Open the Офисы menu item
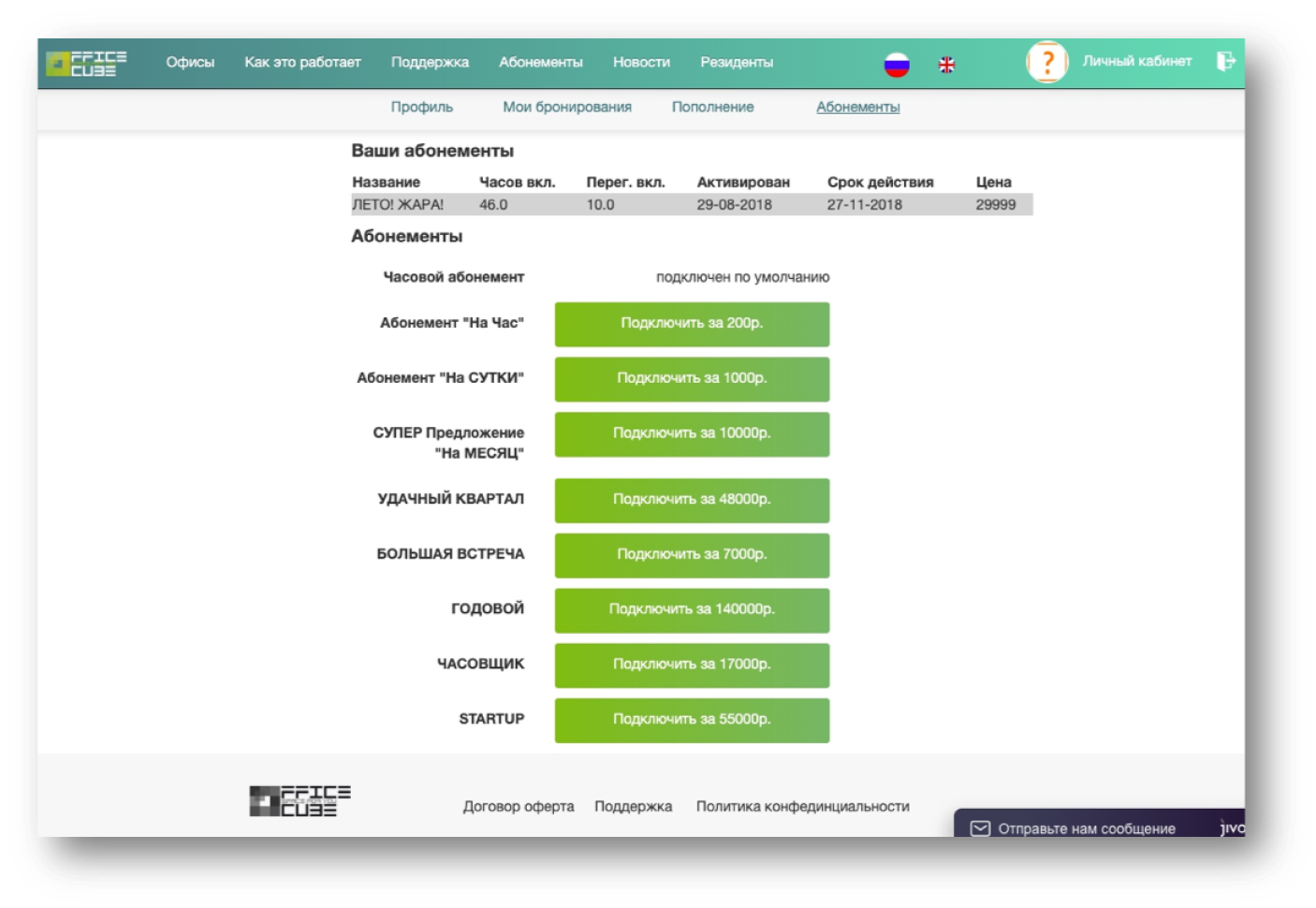This screenshot has height=908, width=1316. click(190, 62)
